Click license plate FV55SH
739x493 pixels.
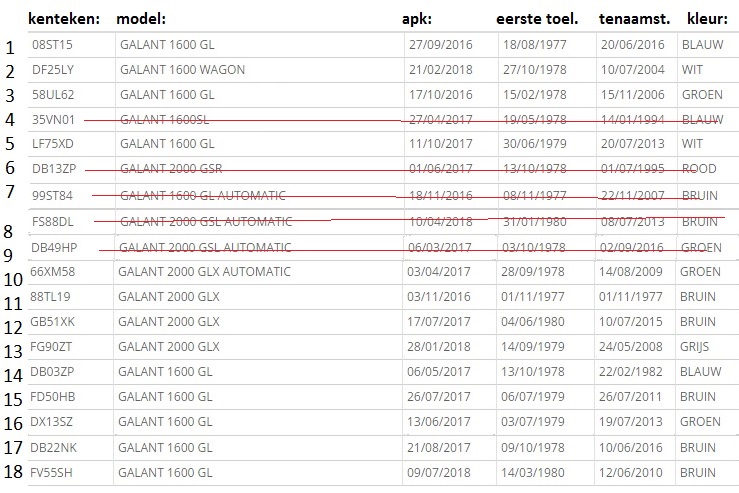[53, 473]
